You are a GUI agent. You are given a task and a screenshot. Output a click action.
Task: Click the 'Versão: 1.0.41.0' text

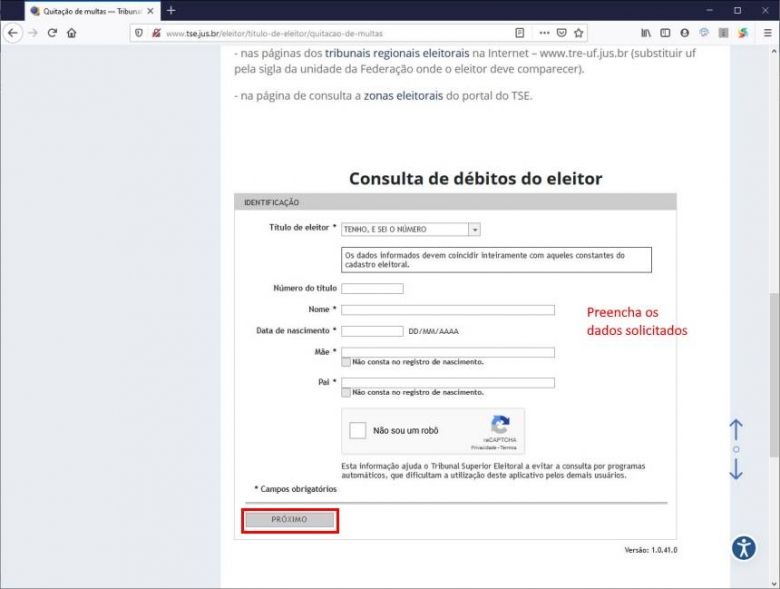pyautogui.click(x=651, y=550)
